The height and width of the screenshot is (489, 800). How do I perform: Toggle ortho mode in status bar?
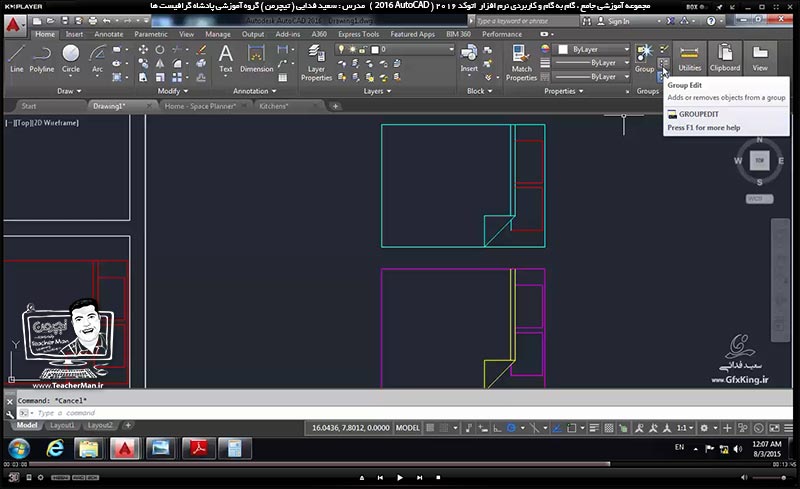pyautogui.click(x=497, y=428)
